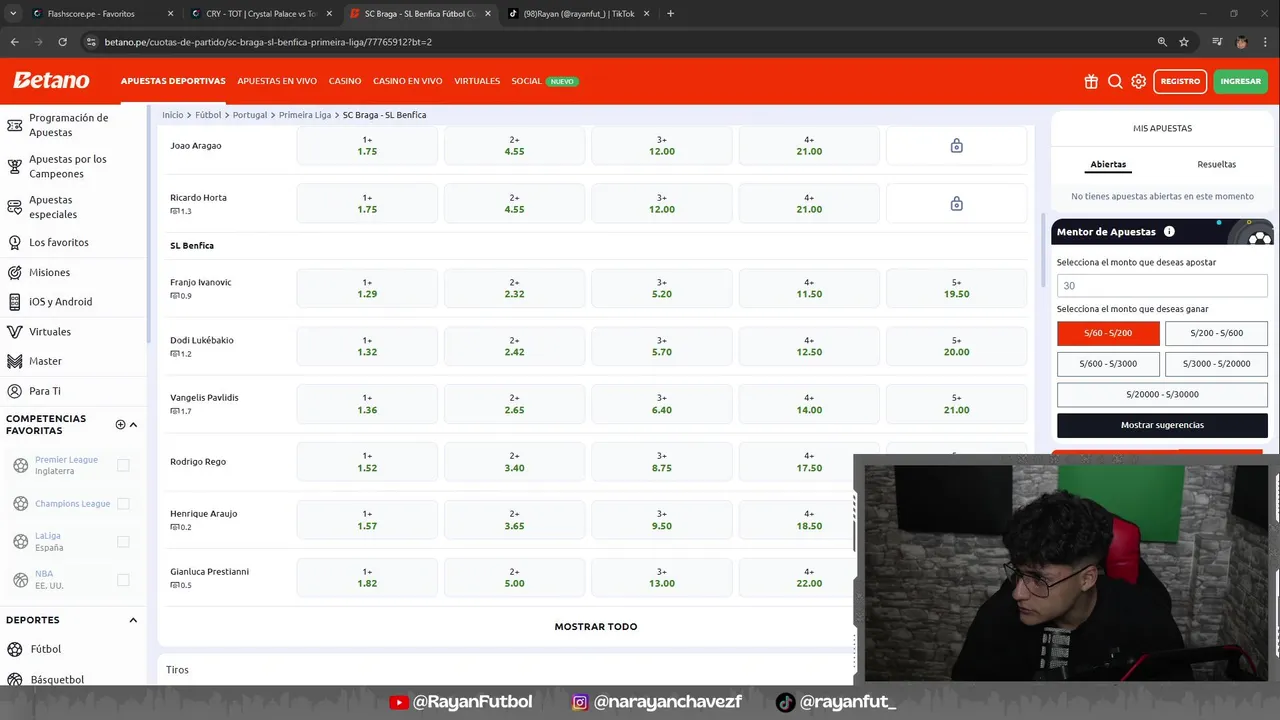The height and width of the screenshot is (720, 1280).
Task: Tick the LaLiga favorite checkbox
Action: (x=123, y=541)
